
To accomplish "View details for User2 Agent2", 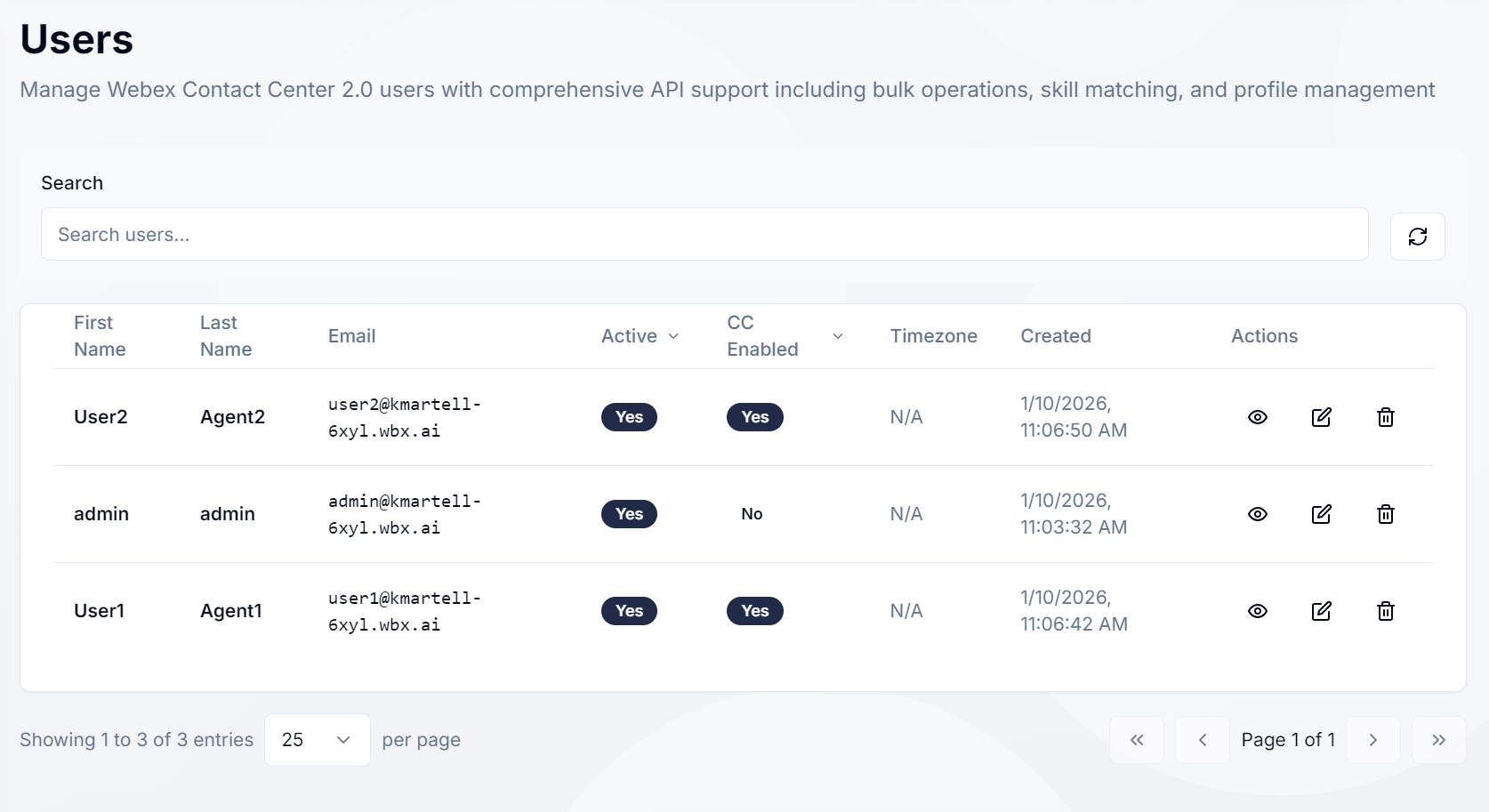I will tap(1257, 417).
